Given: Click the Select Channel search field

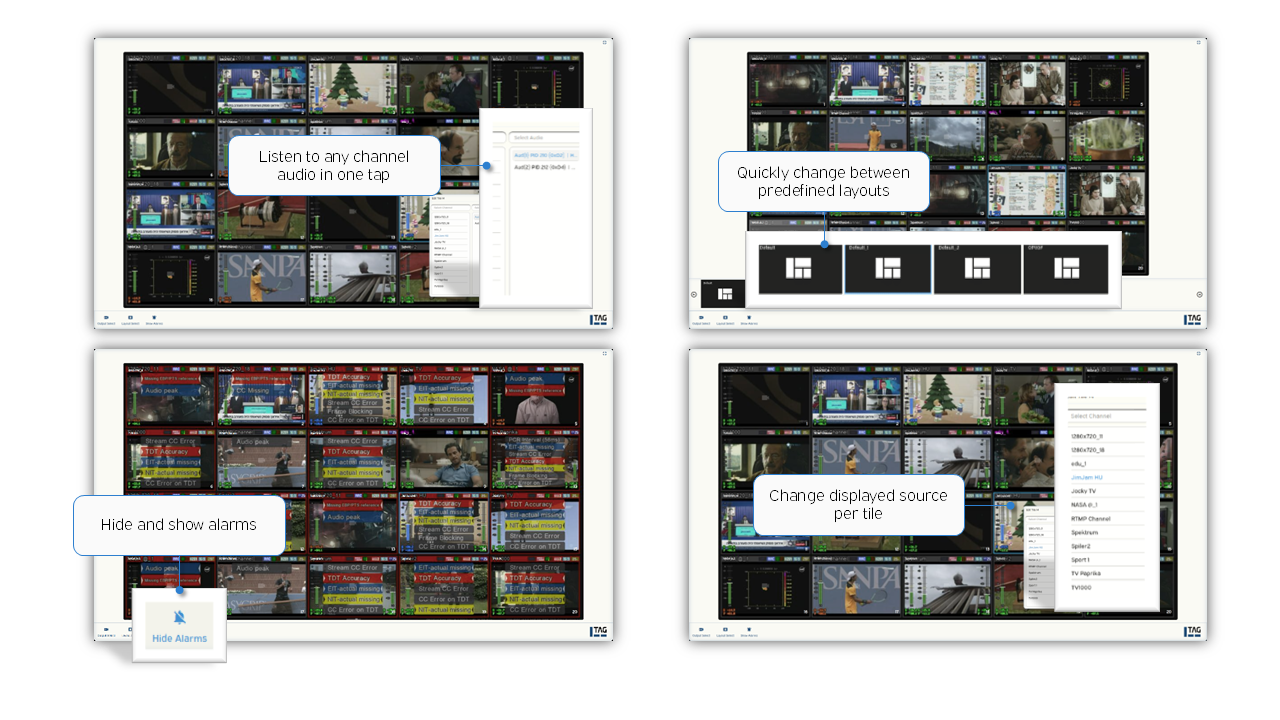Looking at the screenshot, I should 1106,416.
